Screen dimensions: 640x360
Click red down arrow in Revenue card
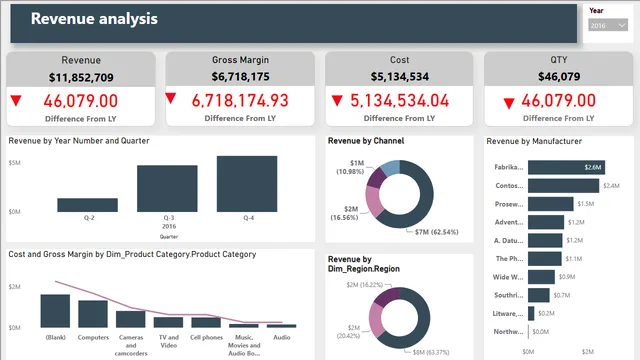[x=16, y=100]
